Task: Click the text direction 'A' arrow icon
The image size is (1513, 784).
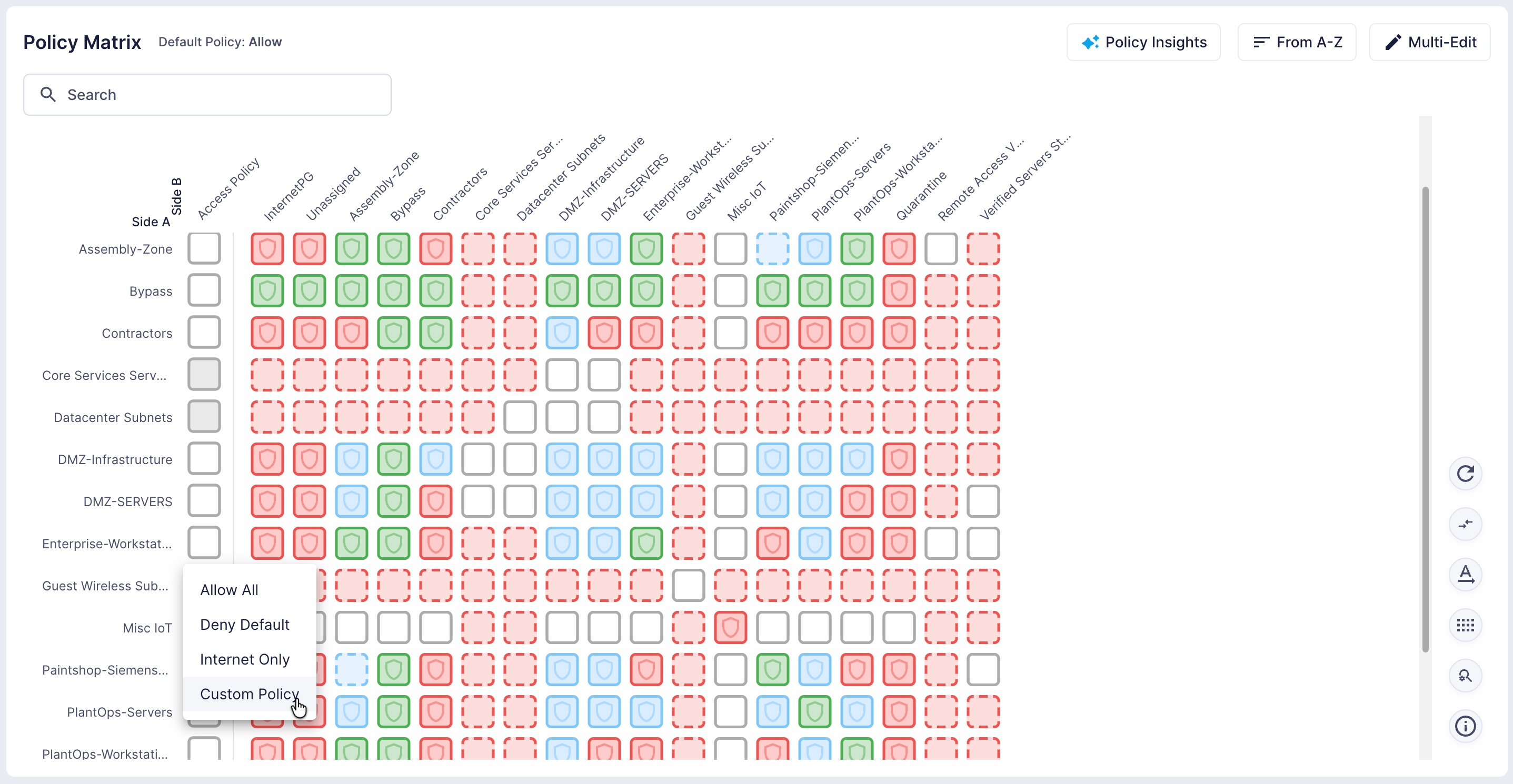Action: pyautogui.click(x=1465, y=574)
